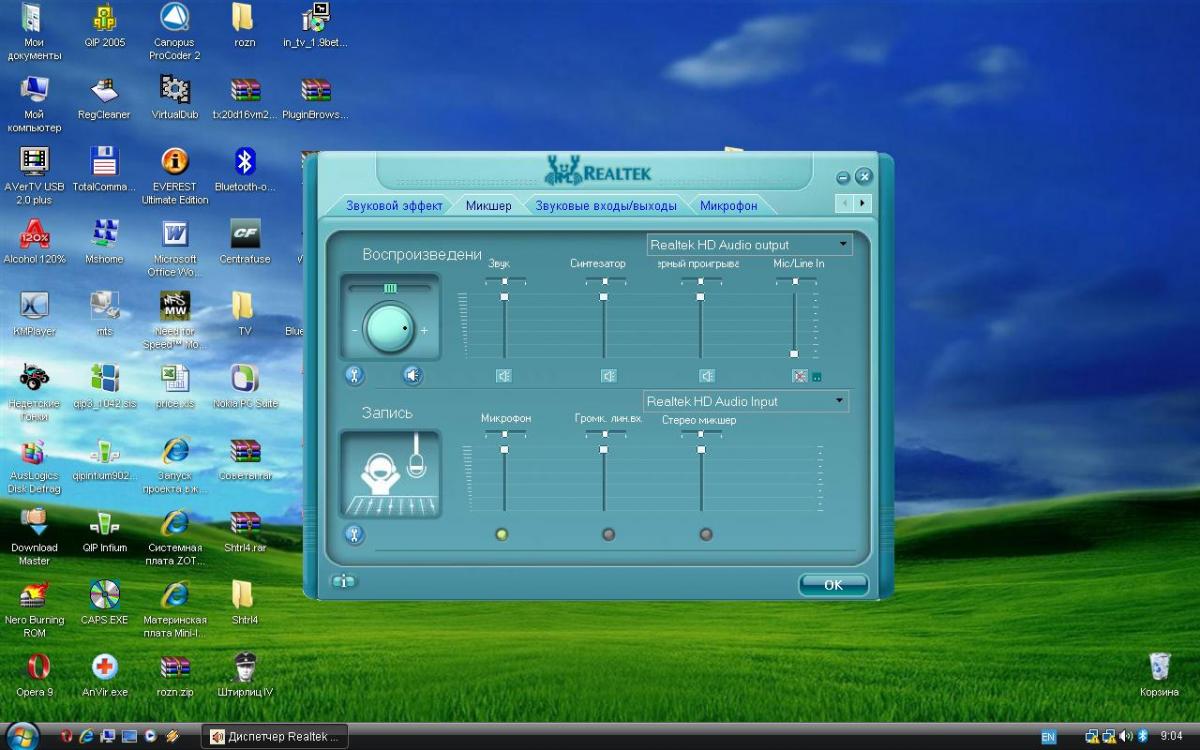Mute the Синтезатор channel

608,376
